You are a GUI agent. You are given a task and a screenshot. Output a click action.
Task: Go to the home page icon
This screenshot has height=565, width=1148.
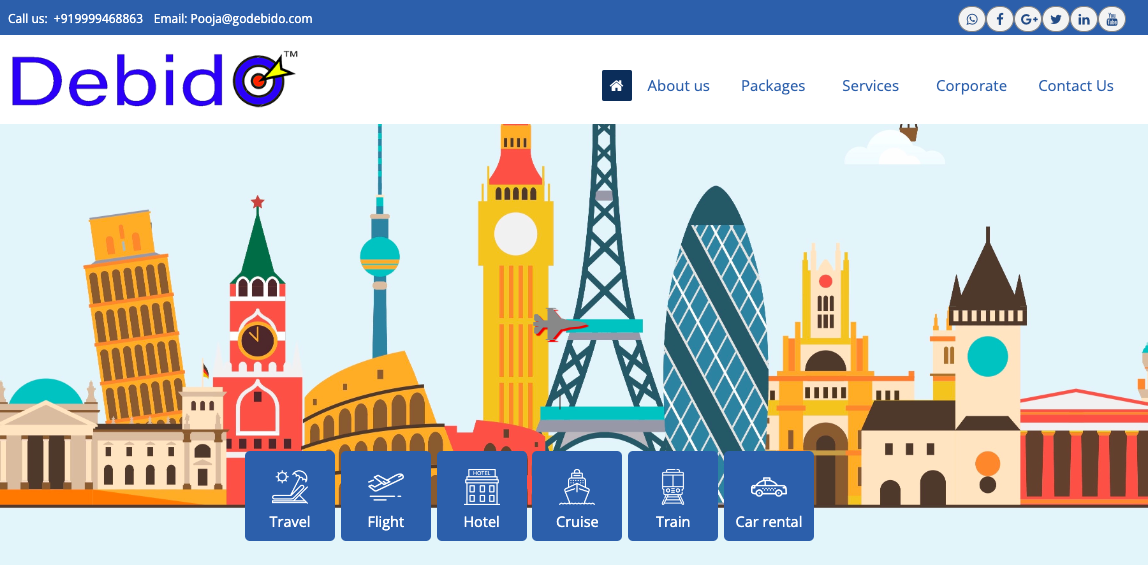tap(616, 86)
